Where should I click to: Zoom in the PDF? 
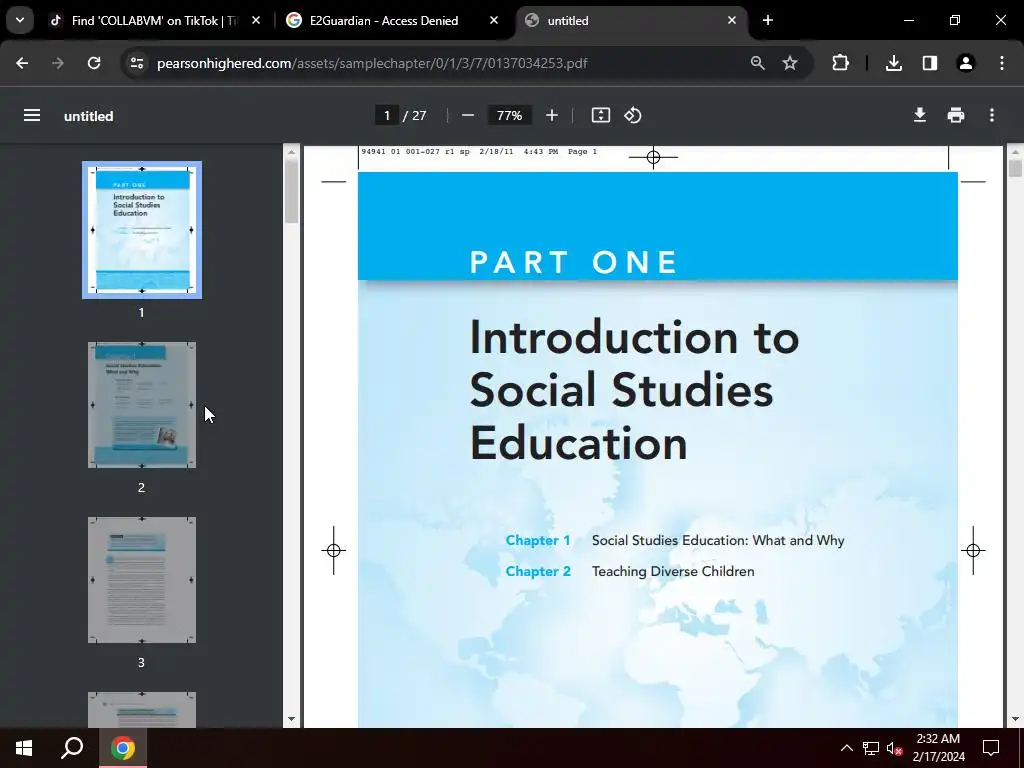[552, 116]
